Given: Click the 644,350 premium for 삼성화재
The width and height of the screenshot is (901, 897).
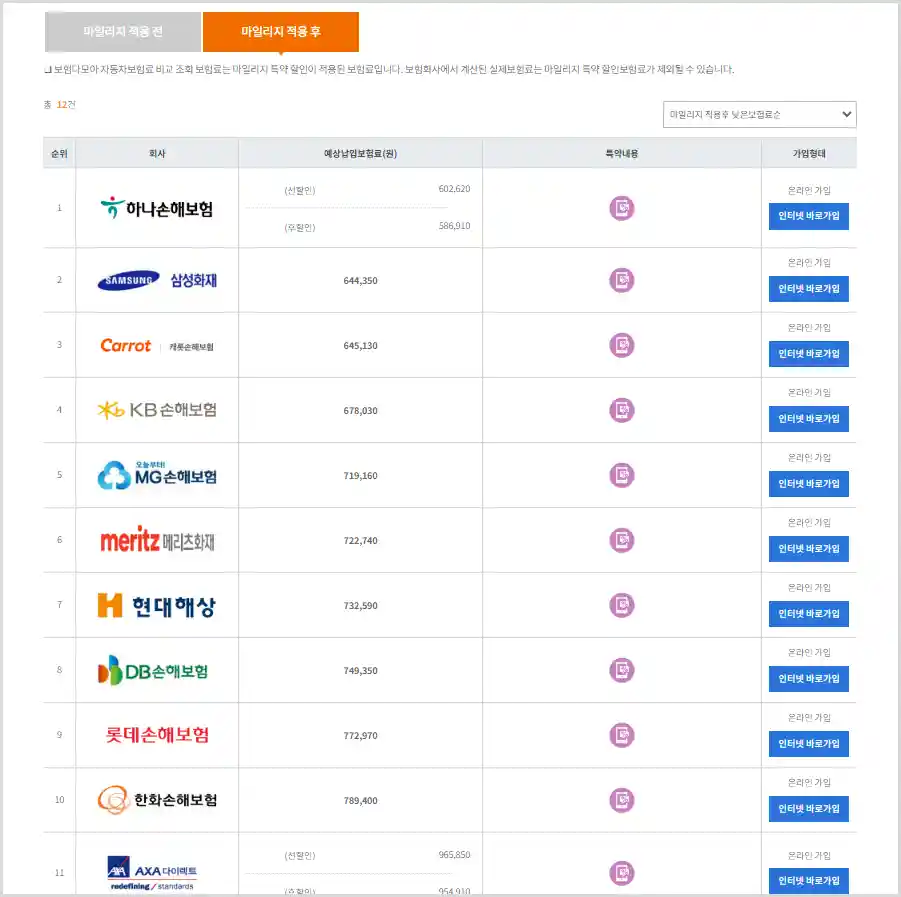Looking at the screenshot, I should pos(360,280).
